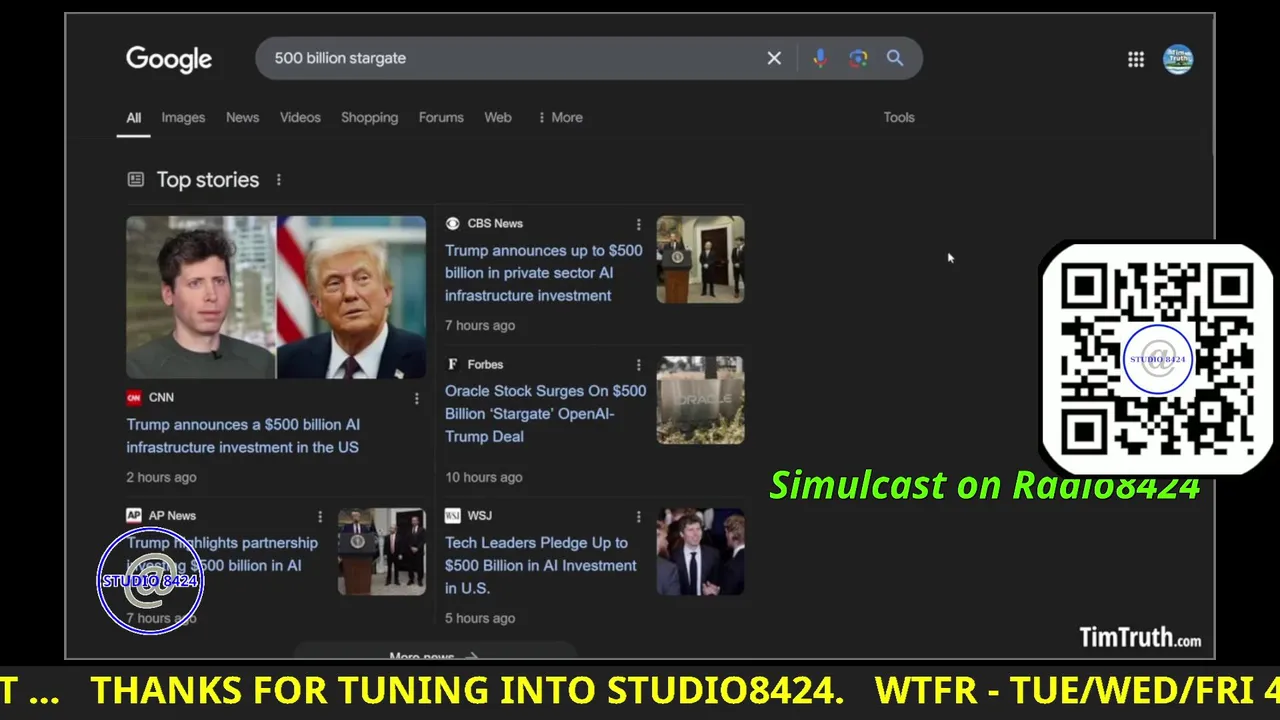Image resolution: width=1280 pixels, height=720 pixels.
Task: Open Forbes headline on Oracle Stock Surges
Action: point(546,413)
